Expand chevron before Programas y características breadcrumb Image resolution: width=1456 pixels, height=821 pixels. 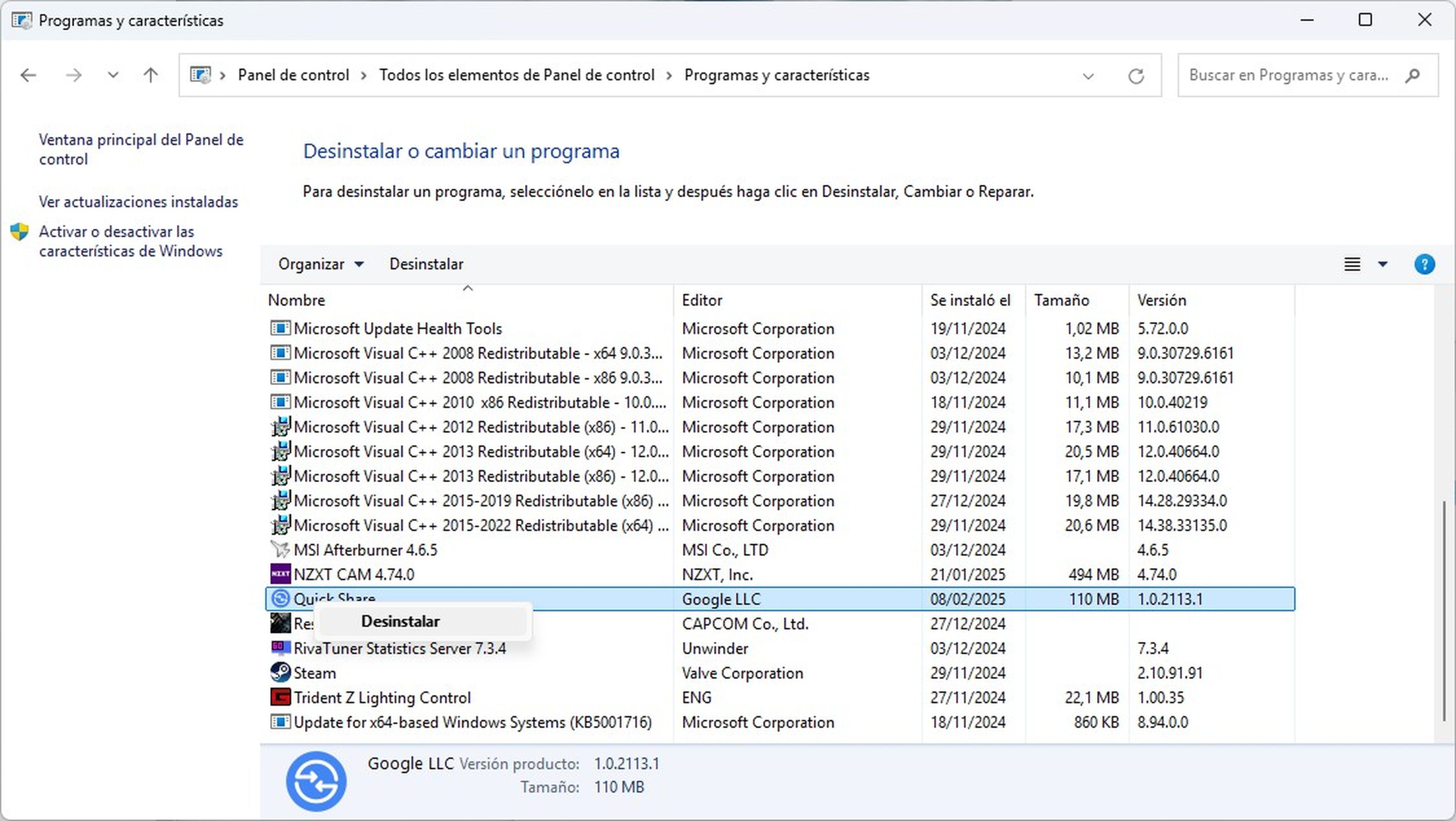pyautogui.click(x=669, y=76)
